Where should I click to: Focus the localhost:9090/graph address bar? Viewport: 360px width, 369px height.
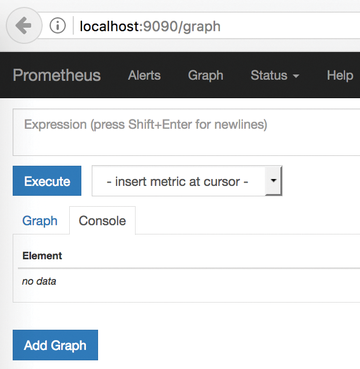[x=218, y=26]
